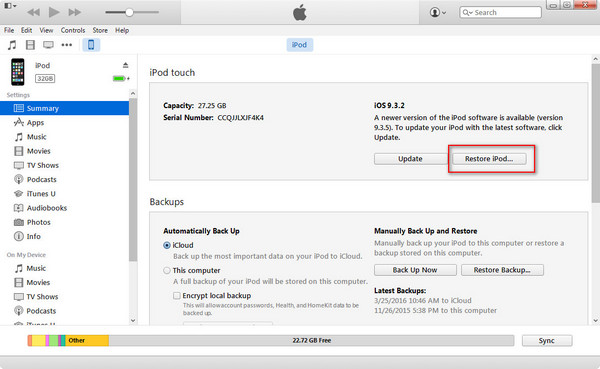Click the Restore iPod button

489,159
